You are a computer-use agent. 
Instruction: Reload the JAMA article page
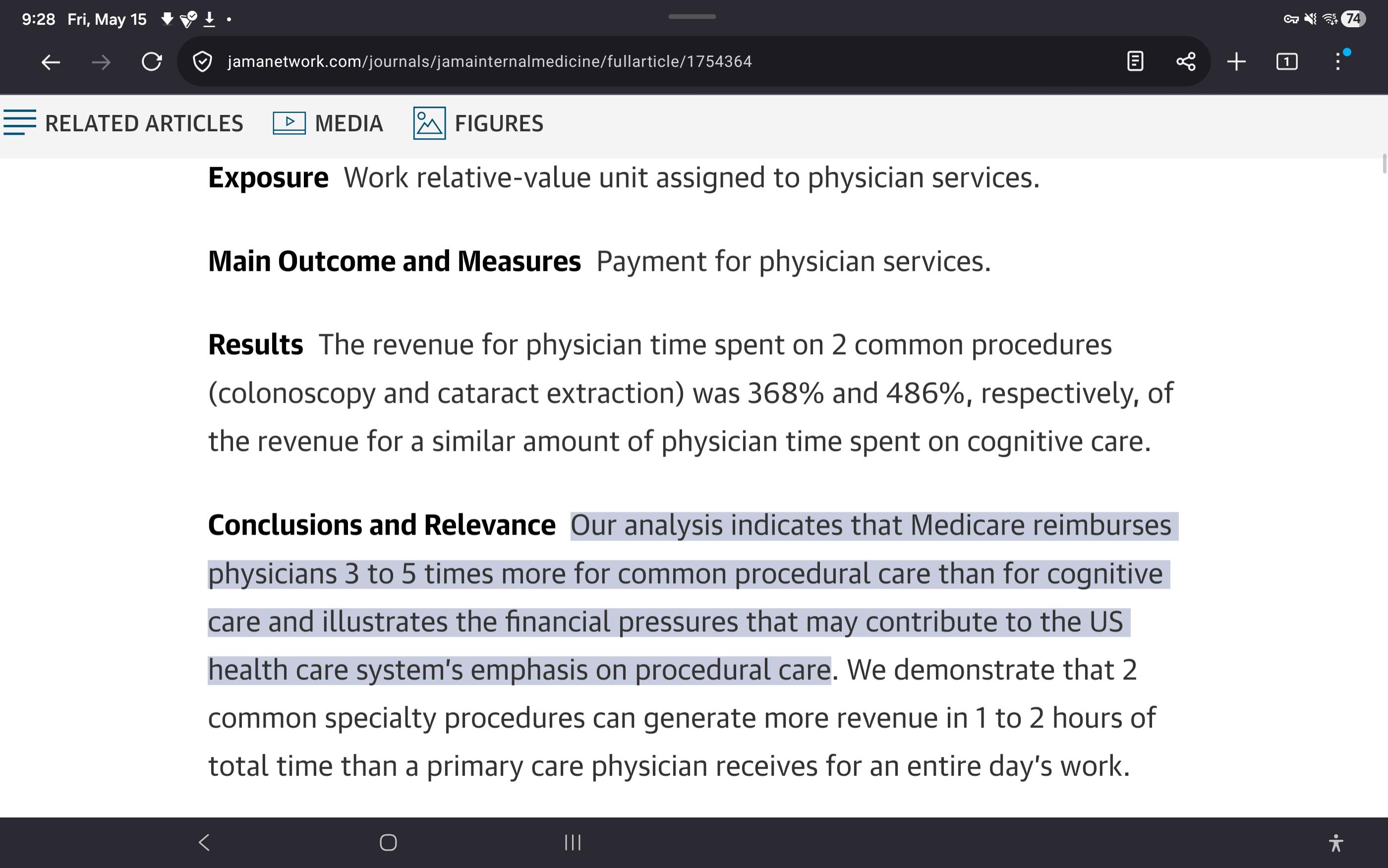click(152, 61)
